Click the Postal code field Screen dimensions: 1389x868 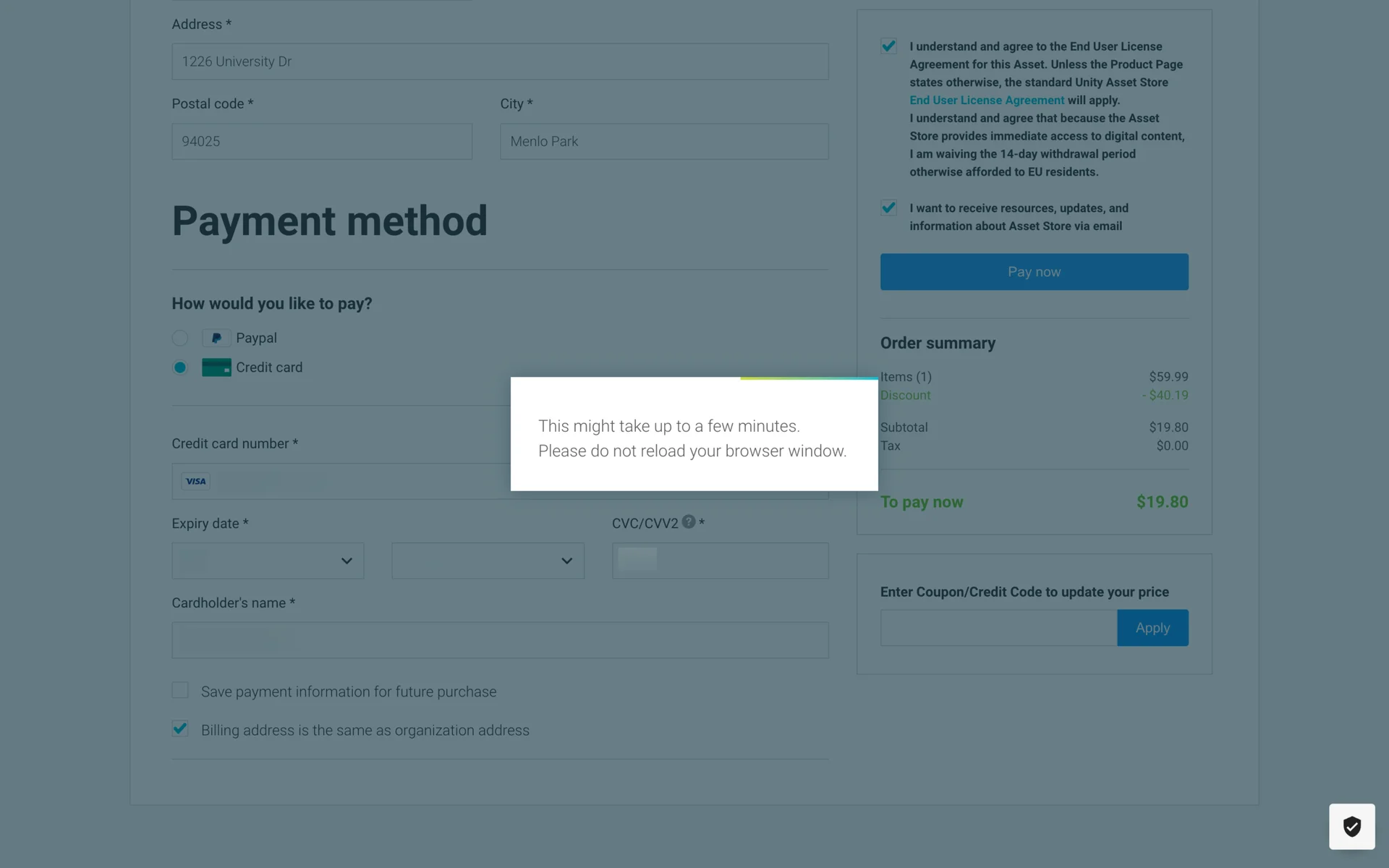[322, 141]
